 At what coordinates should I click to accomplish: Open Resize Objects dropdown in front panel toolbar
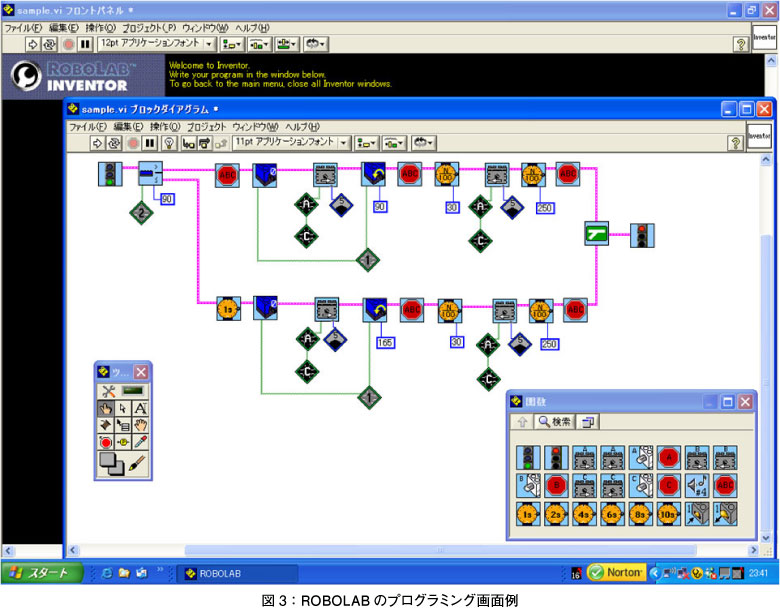tap(287, 45)
